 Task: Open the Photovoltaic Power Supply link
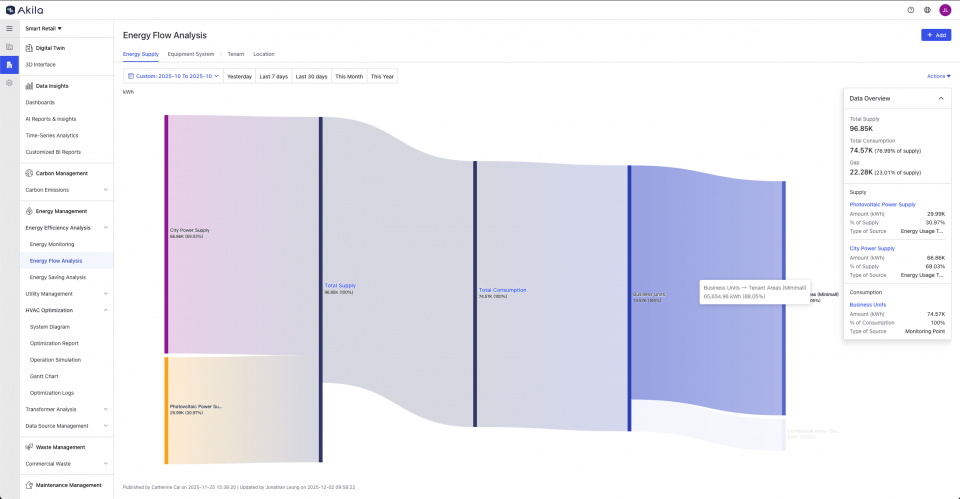[882, 204]
